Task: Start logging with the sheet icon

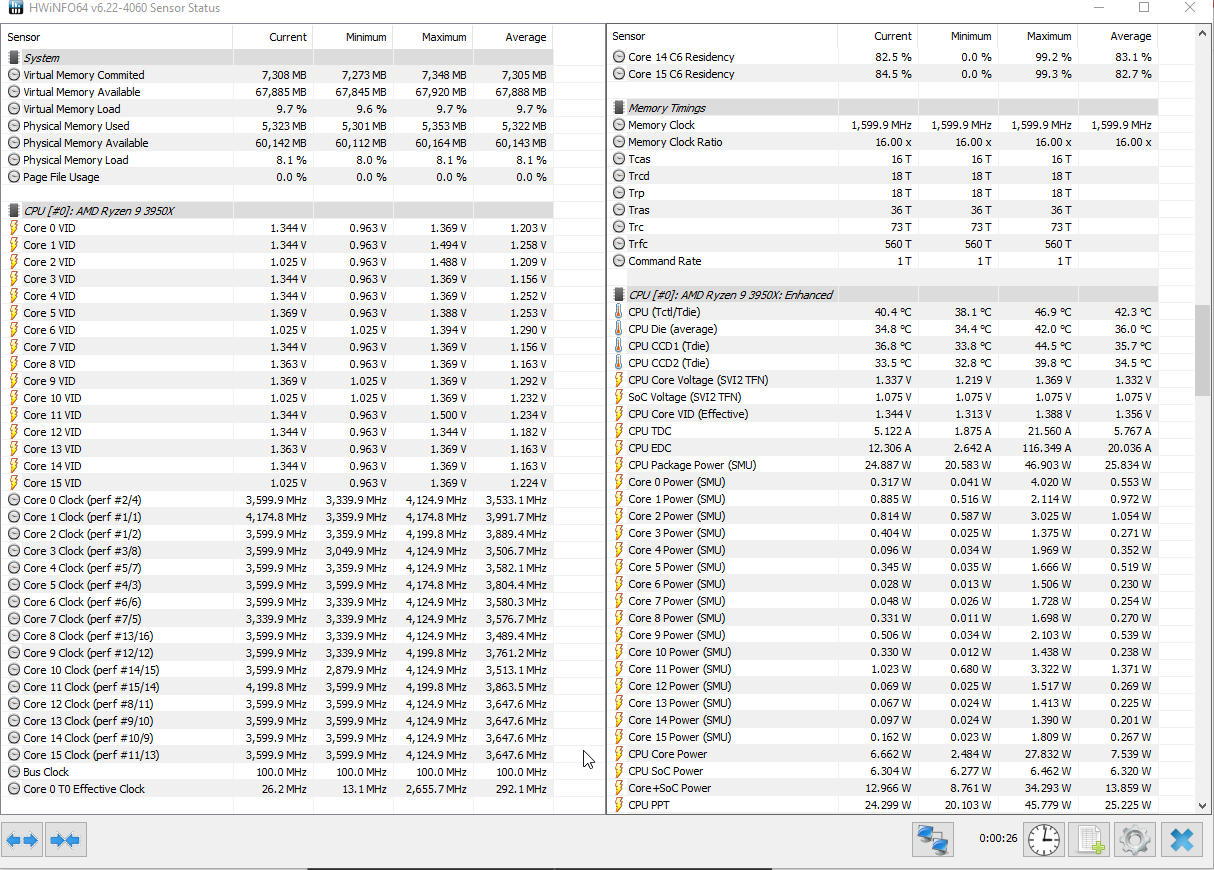Action: (1088, 840)
